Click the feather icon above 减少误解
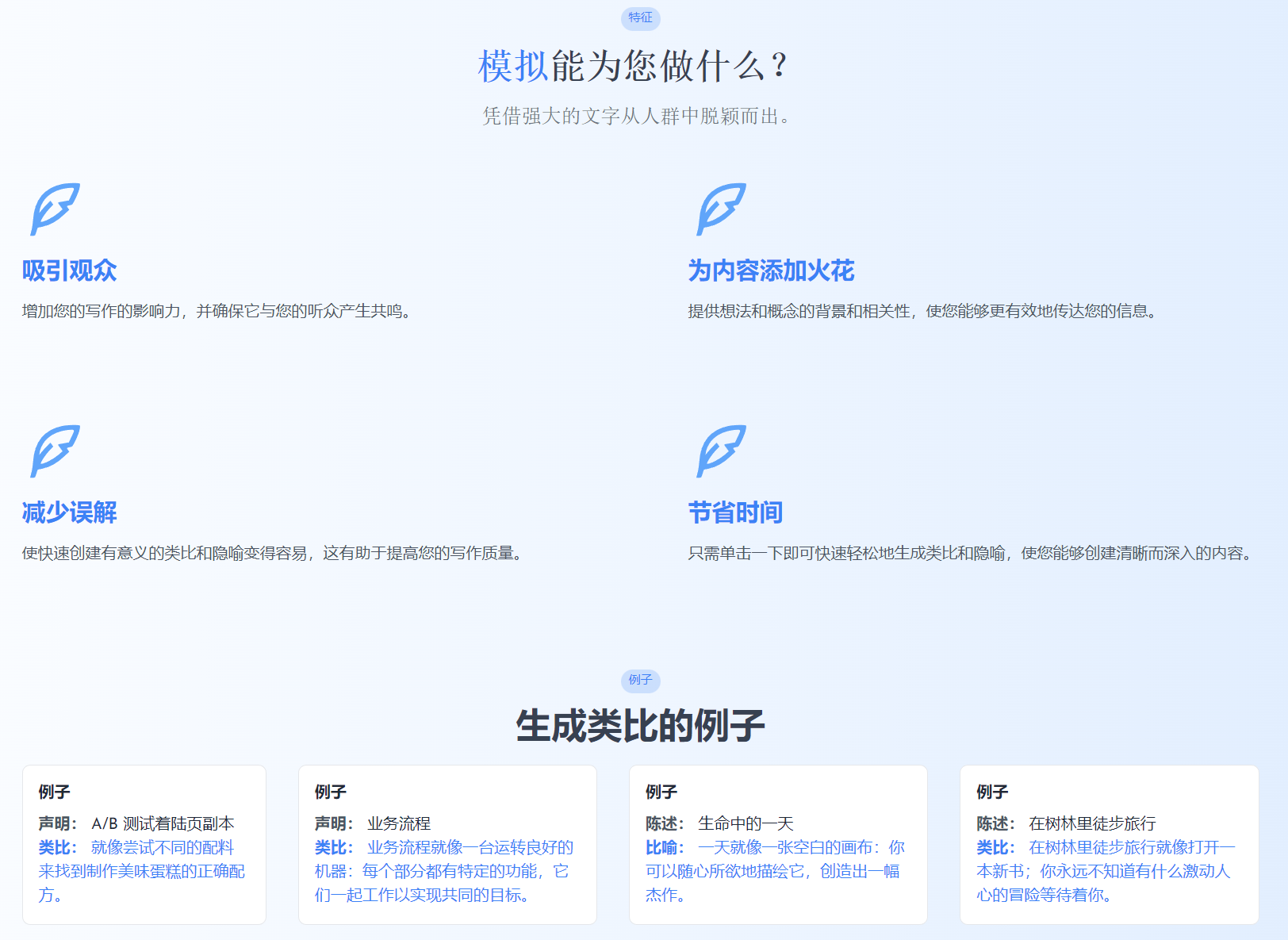1288x940 pixels. [x=55, y=451]
